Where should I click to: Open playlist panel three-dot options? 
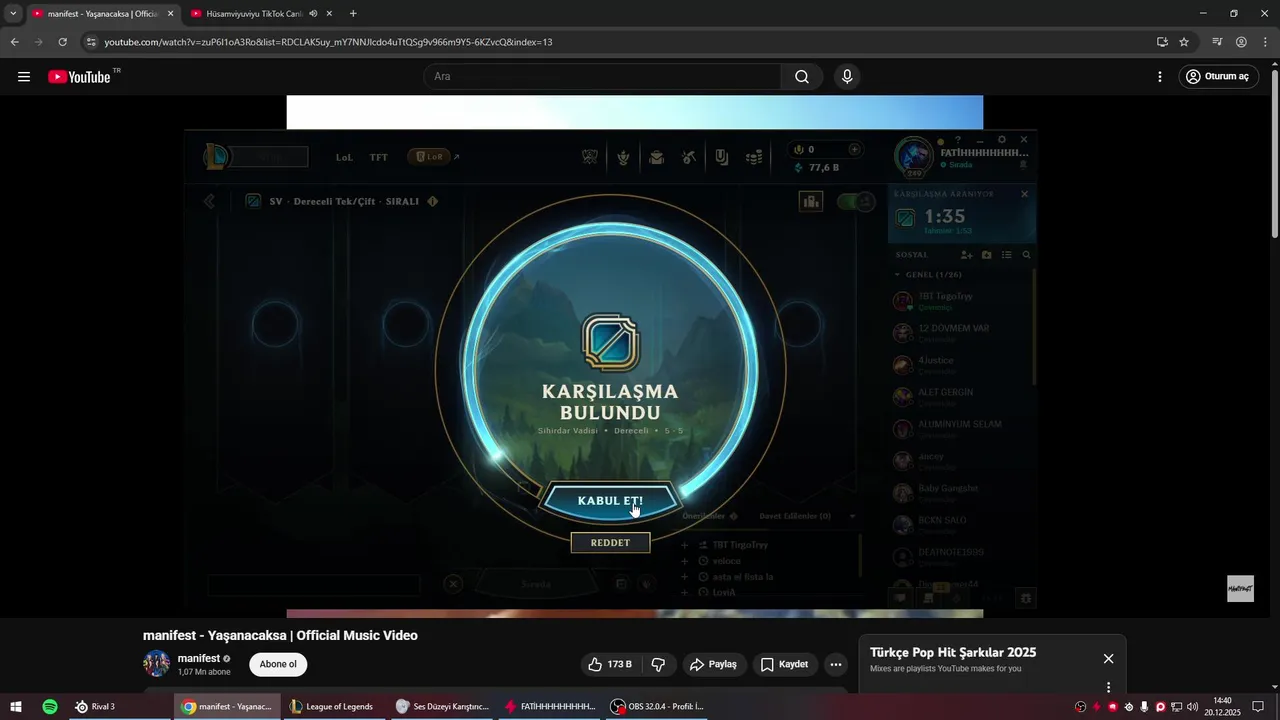click(1108, 687)
